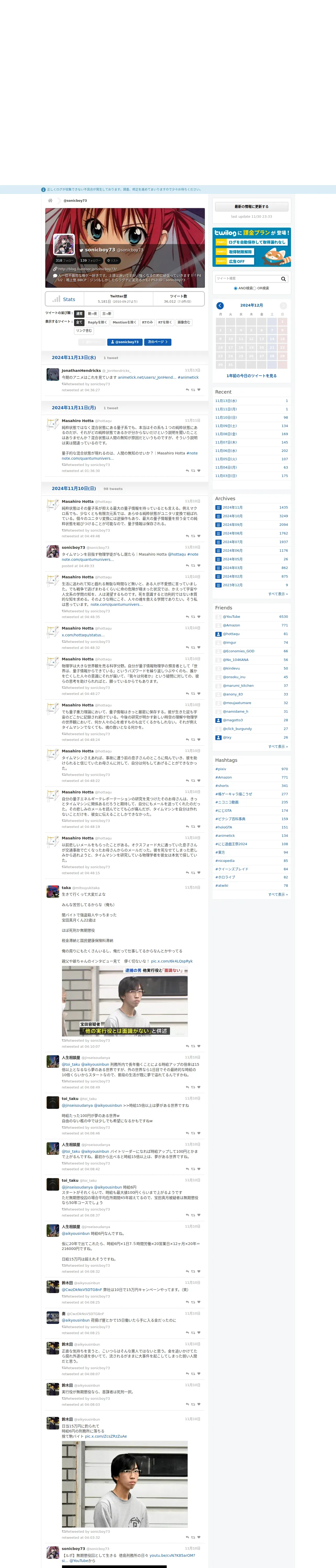Viewport: 336px width, 1568px height.
Task: Filter with RTのみ
Action: (148, 322)
